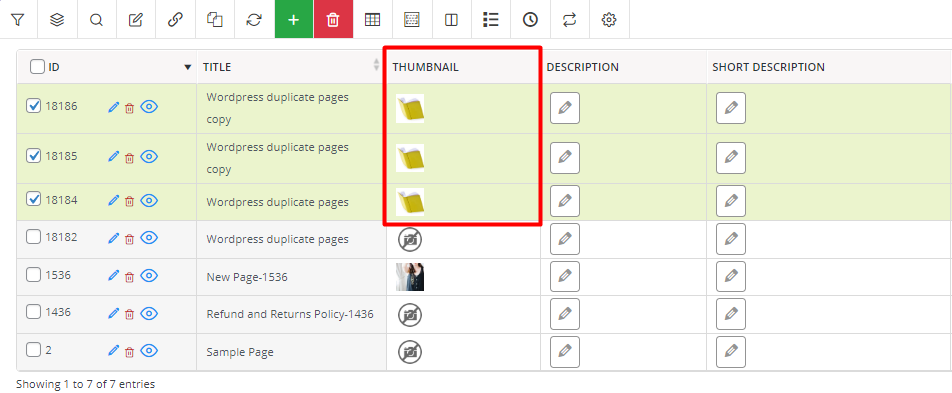This screenshot has width=952, height=393.
Task: Toggle the select-all checkbox beside ID header
Action: [x=37, y=67]
